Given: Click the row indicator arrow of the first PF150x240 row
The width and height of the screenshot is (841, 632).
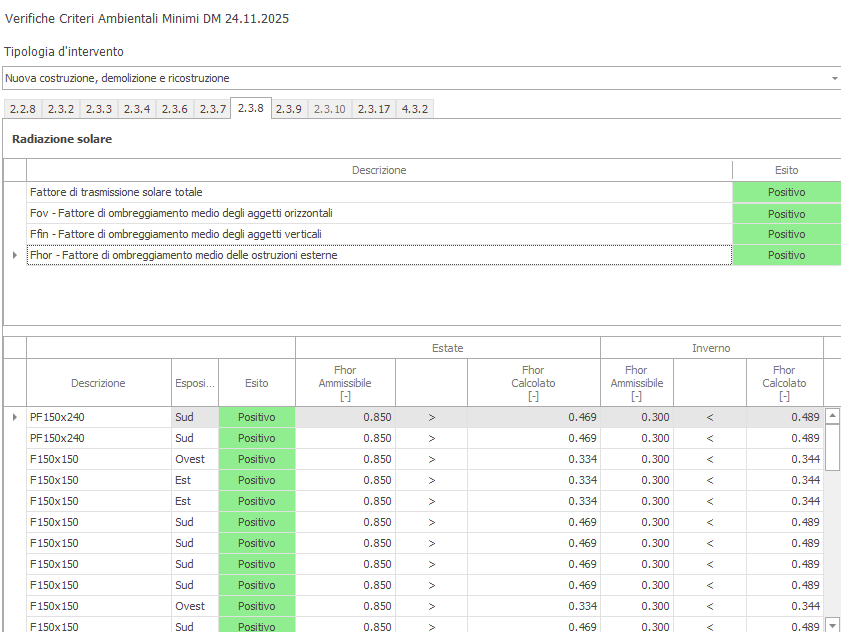Looking at the screenshot, I should 14,417.
